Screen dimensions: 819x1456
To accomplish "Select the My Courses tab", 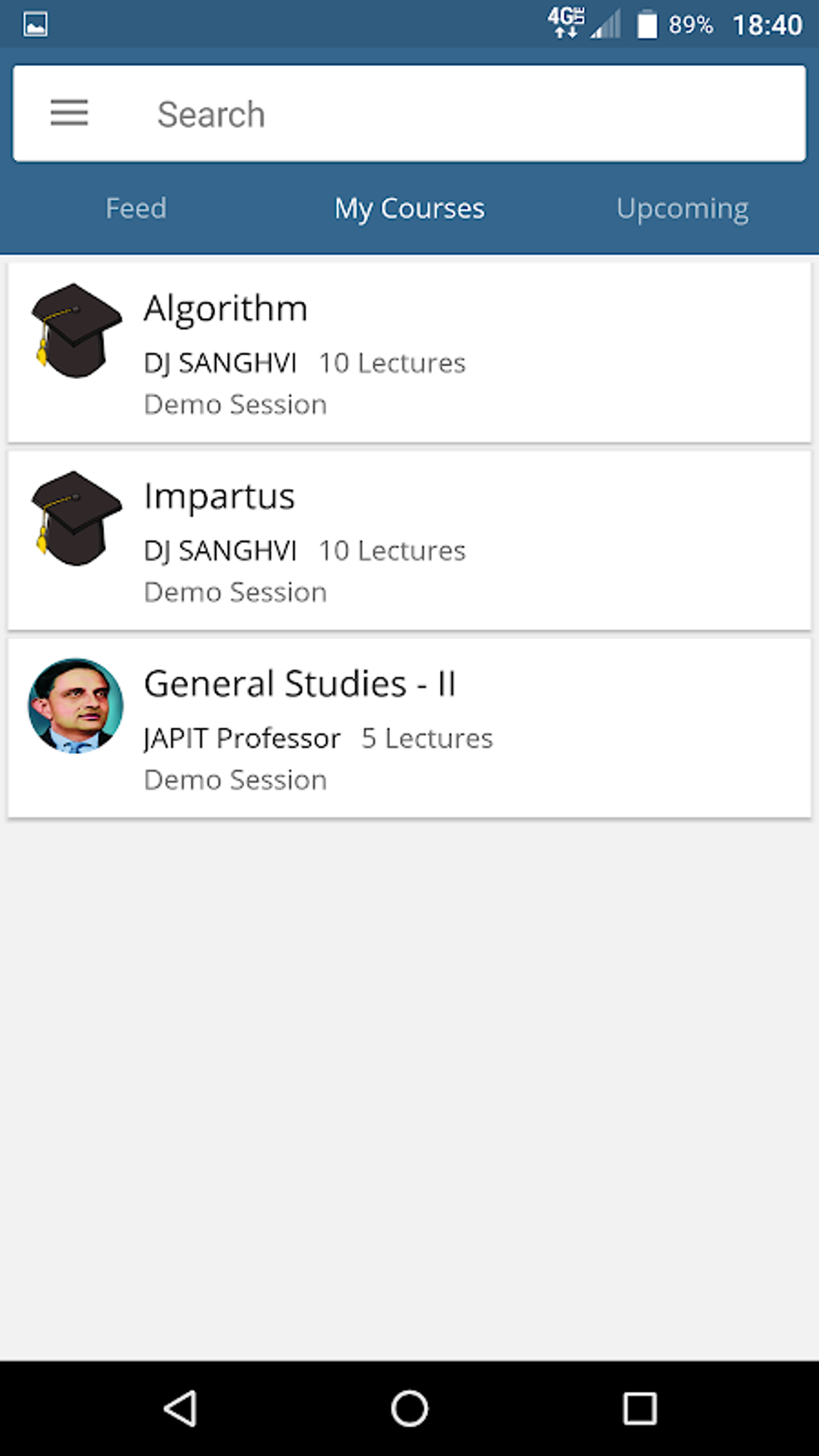I will point(409,209).
